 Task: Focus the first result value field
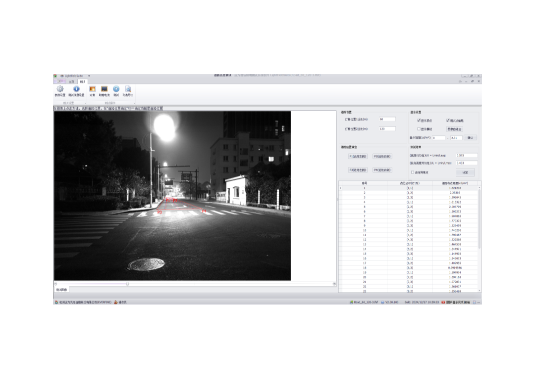click(467, 156)
